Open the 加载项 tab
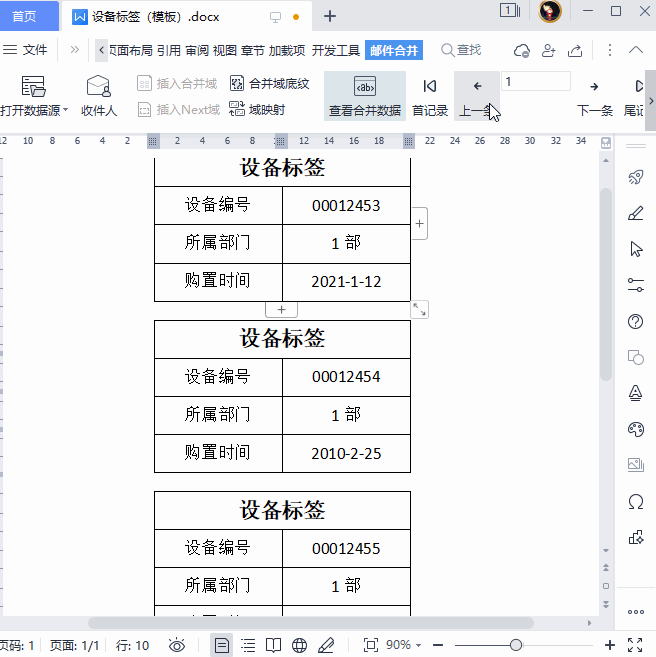This screenshot has height=657, width=656. pos(287,50)
